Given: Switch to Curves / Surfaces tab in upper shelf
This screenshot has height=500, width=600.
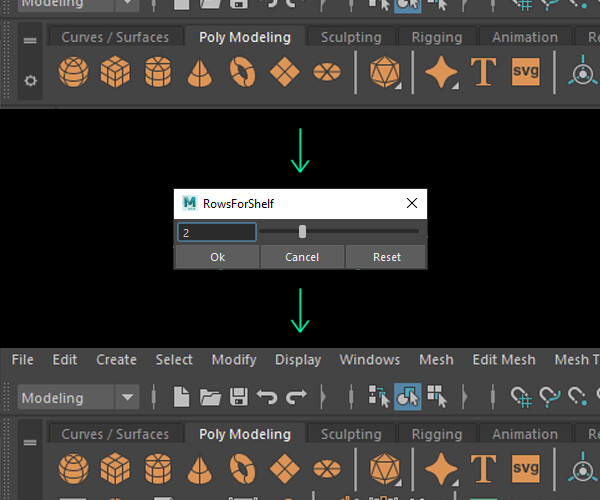Looking at the screenshot, I should pyautogui.click(x=115, y=37).
